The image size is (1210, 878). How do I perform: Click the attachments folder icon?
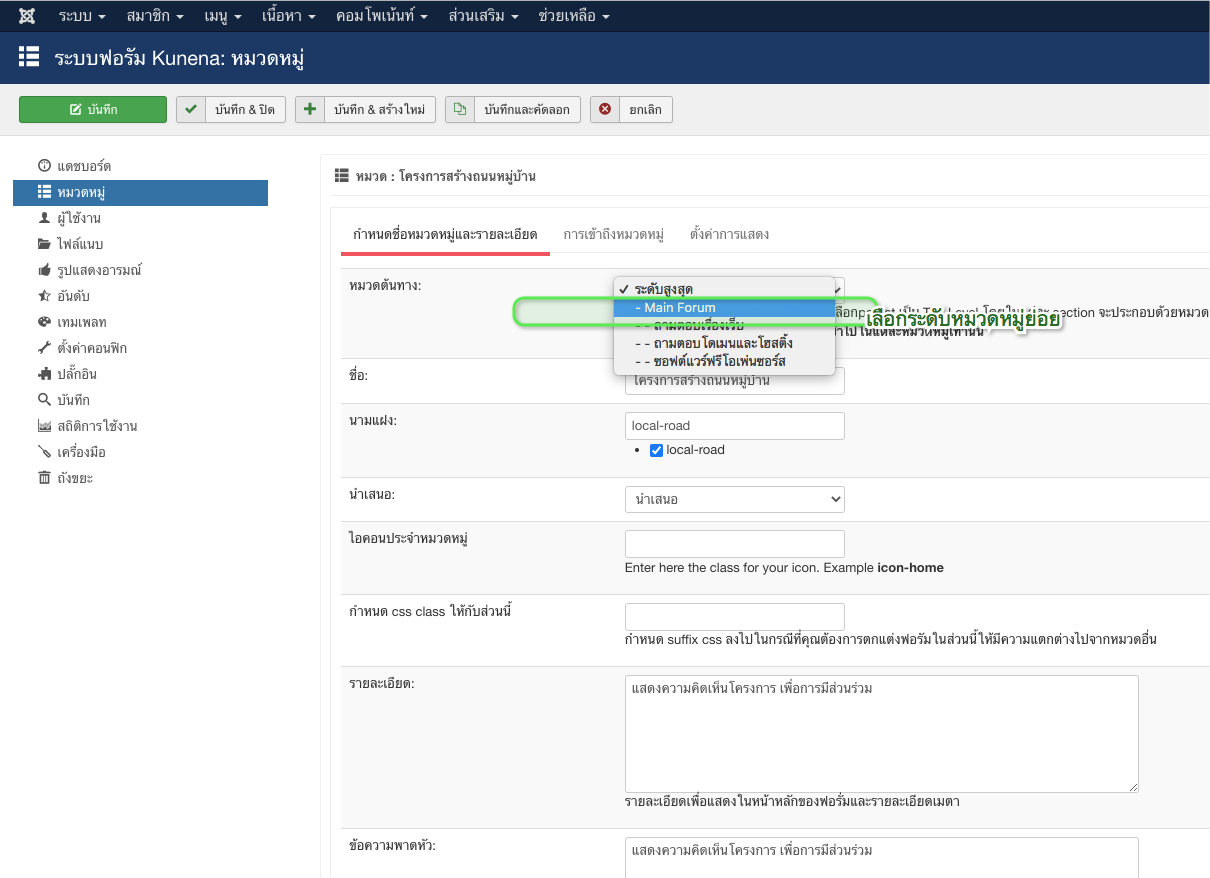tap(44, 244)
